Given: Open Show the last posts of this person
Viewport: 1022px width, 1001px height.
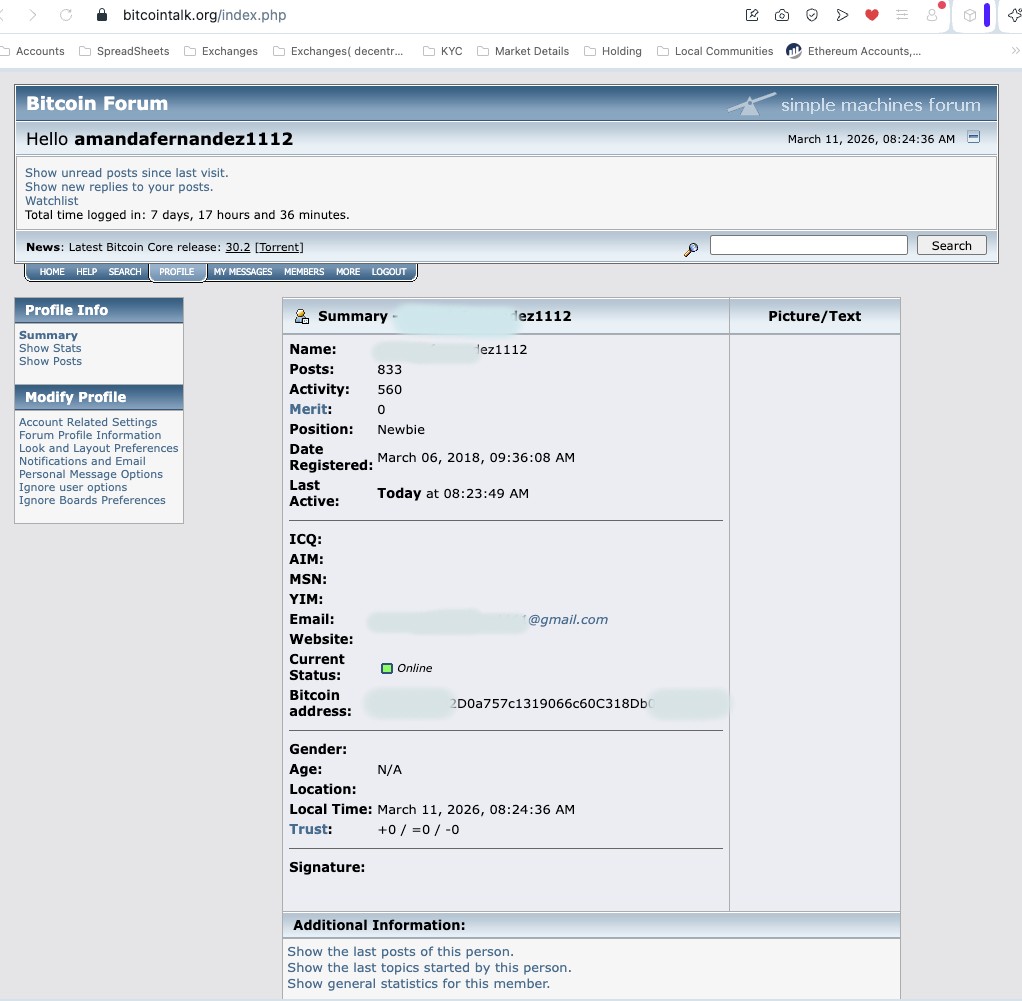Looking at the screenshot, I should [400, 951].
